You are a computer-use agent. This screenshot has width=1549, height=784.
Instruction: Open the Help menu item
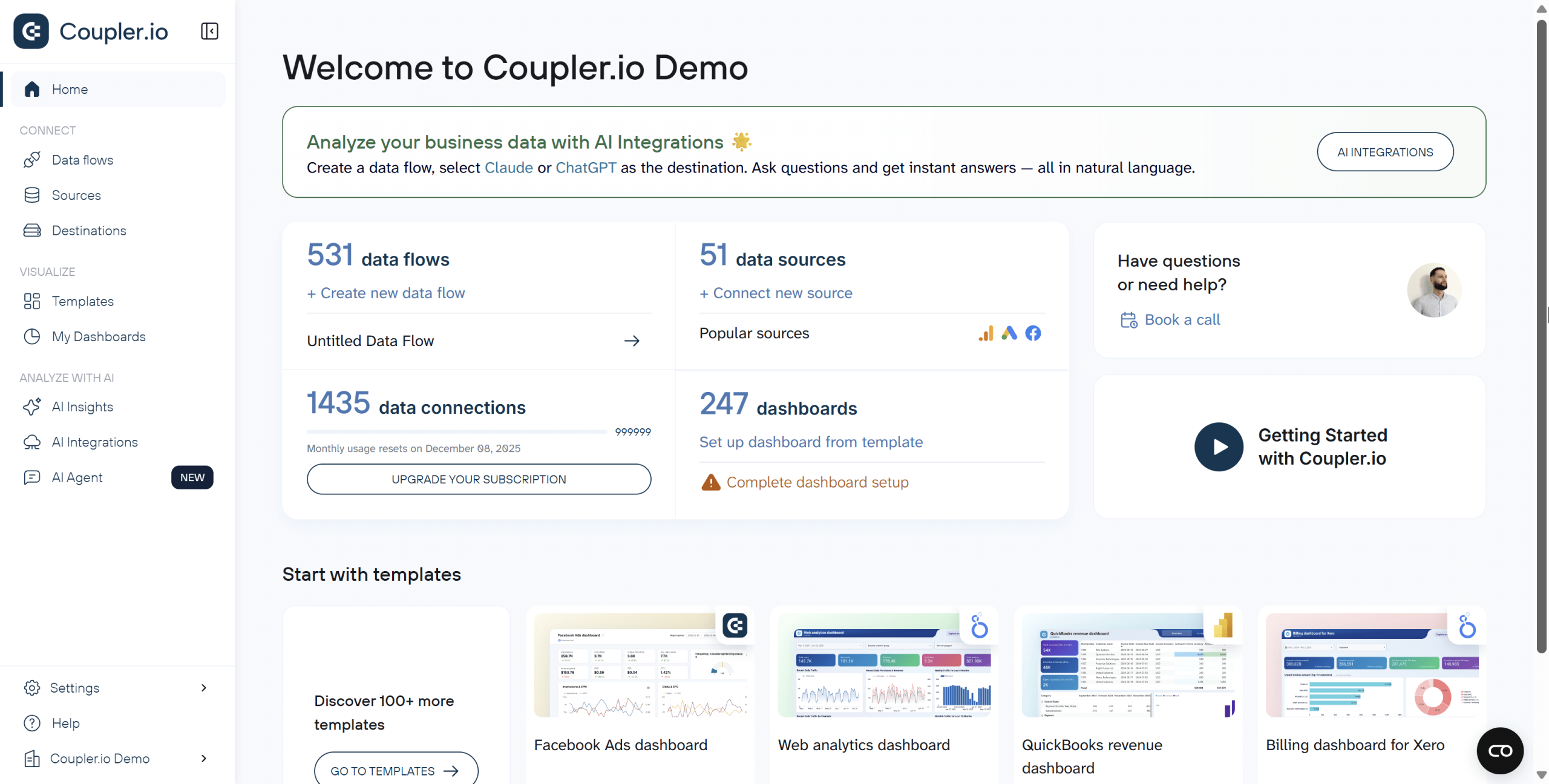65,723
